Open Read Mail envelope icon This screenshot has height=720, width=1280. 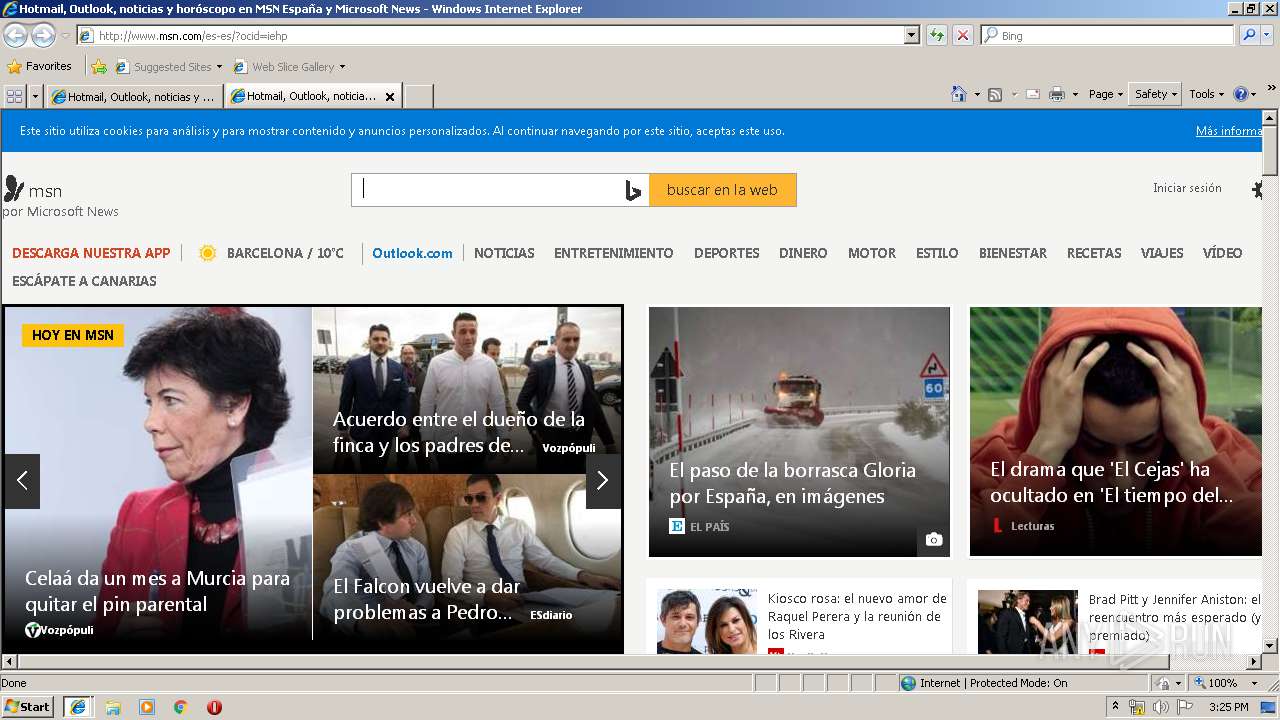[x=1033, y=94]
